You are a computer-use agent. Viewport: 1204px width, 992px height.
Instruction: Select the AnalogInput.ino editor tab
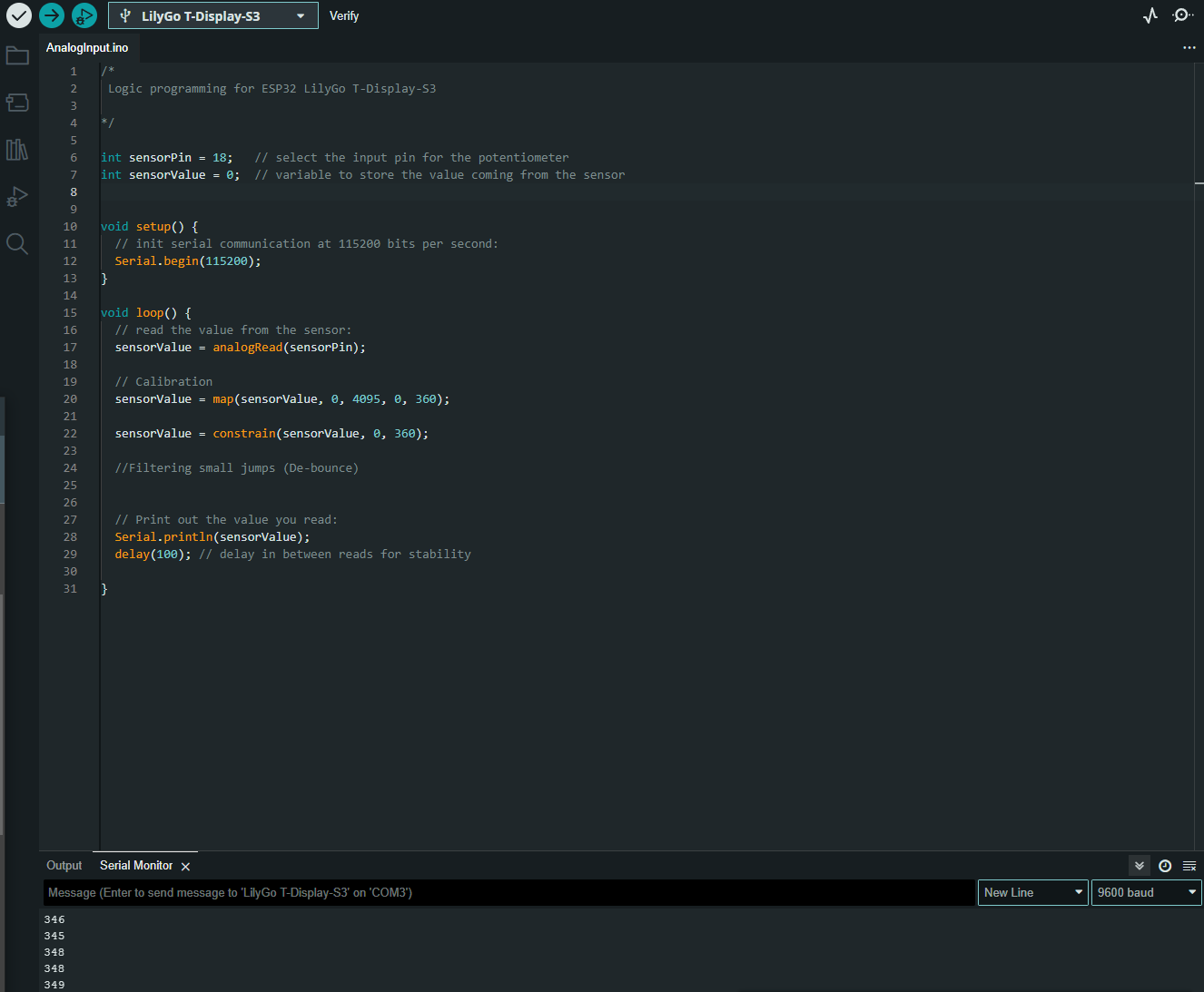click(87, 48)
